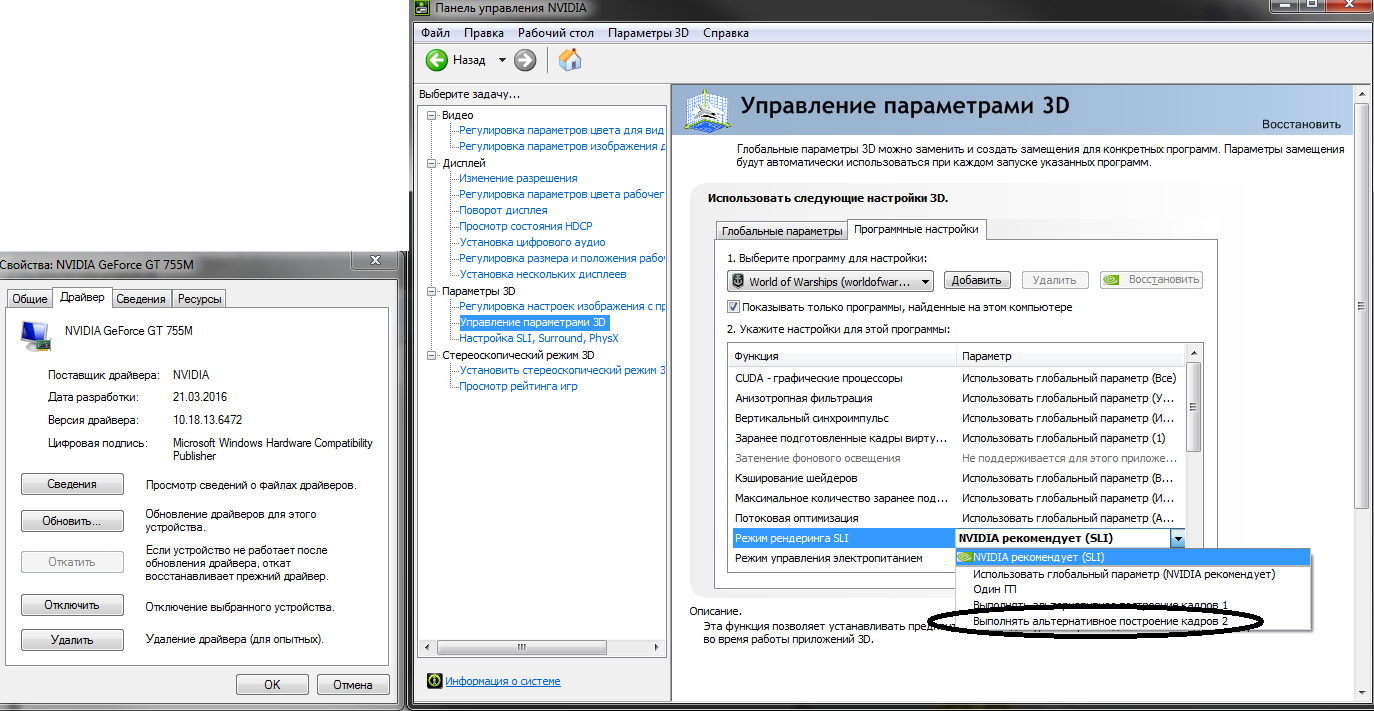Click the Home icon in the toolbar
This screenshot has height=711, width=1374.
tap(570, 60)
